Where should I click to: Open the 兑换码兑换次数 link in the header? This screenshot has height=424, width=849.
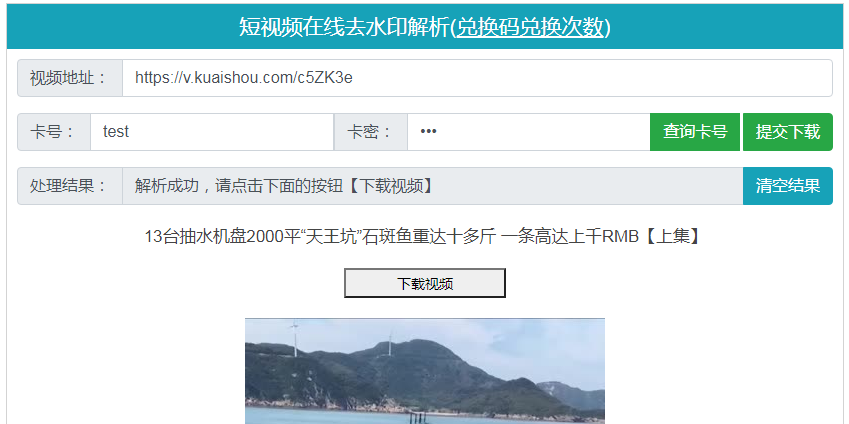(x=530, y=27)
